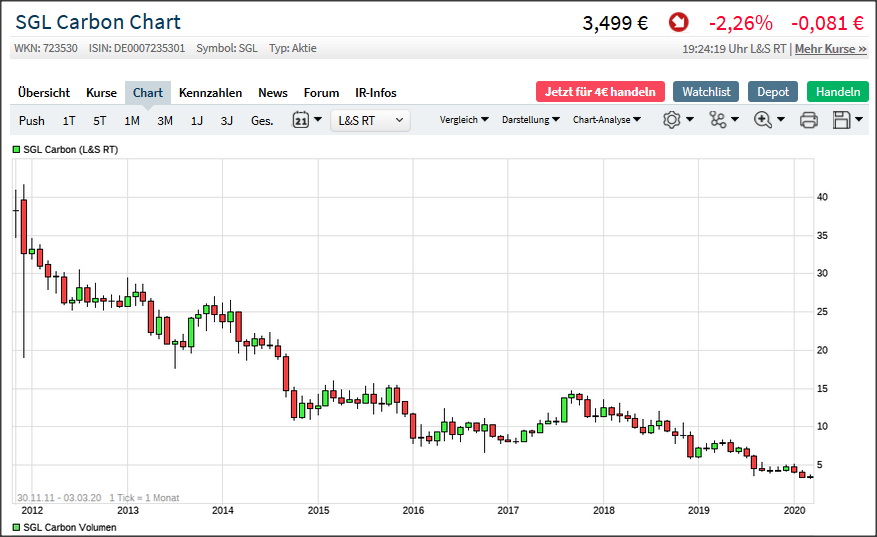The image size is (877, 537).
Task: Toggle the SGL Carbon Volumen legend marker
Action: [x=16, y=527]
